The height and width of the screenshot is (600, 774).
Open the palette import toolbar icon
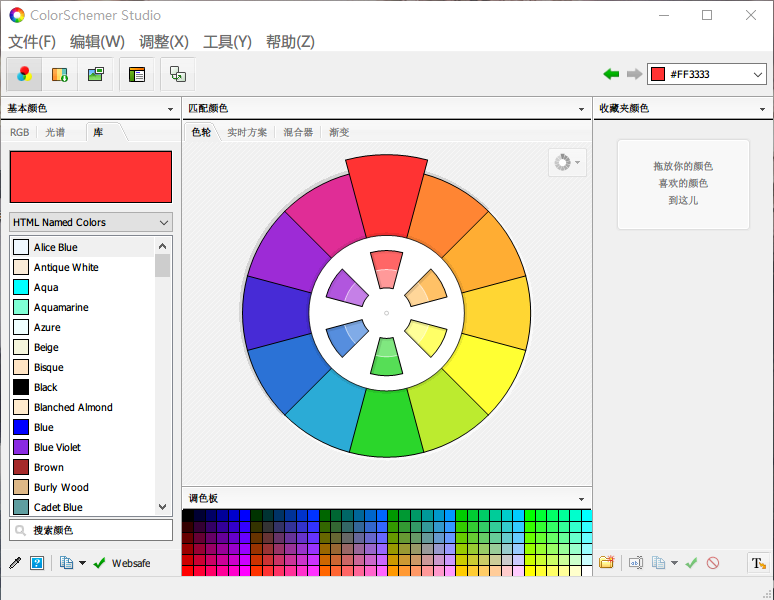(60, 74)
